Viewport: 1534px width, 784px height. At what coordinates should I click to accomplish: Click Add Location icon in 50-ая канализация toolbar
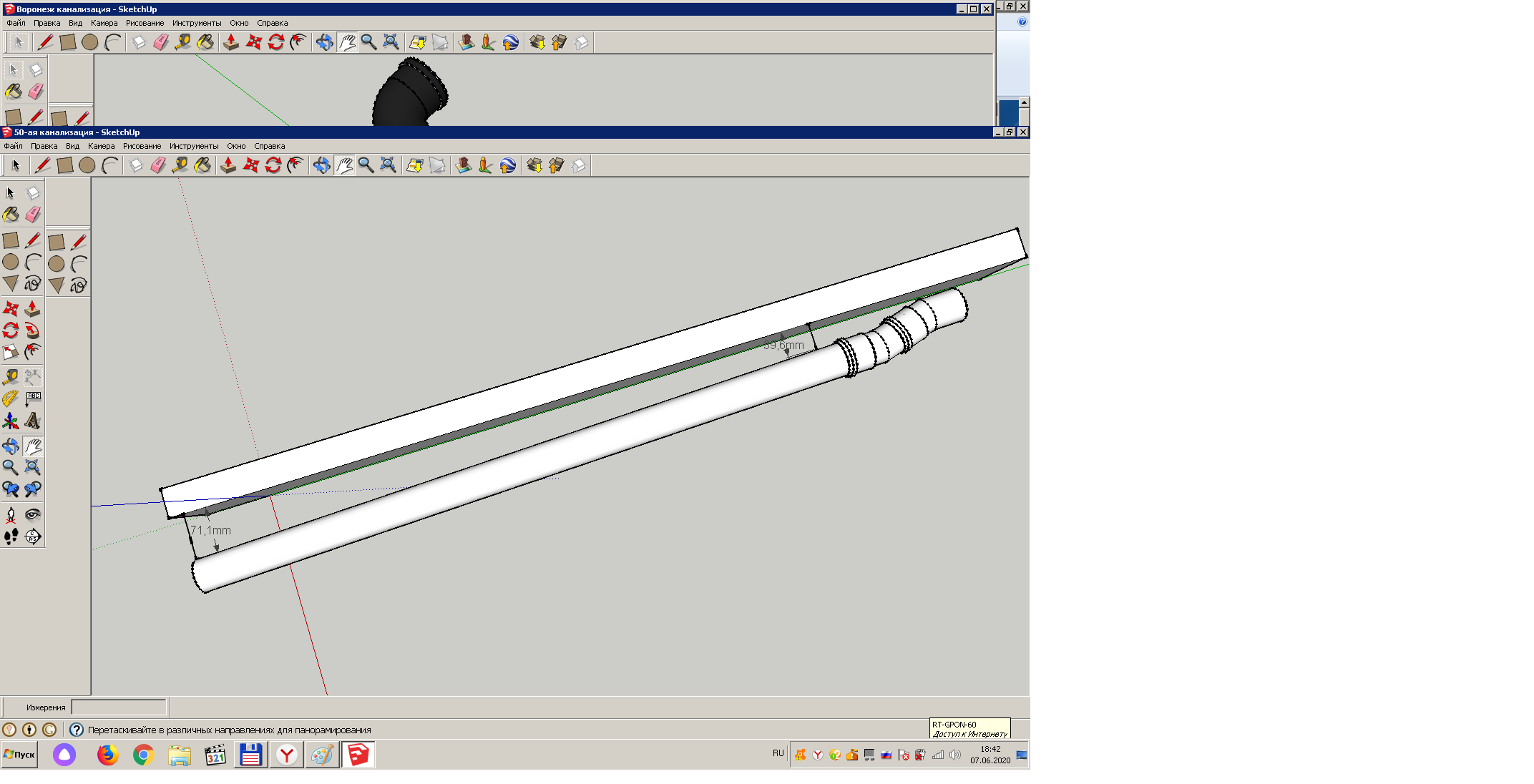pos(415,165)
